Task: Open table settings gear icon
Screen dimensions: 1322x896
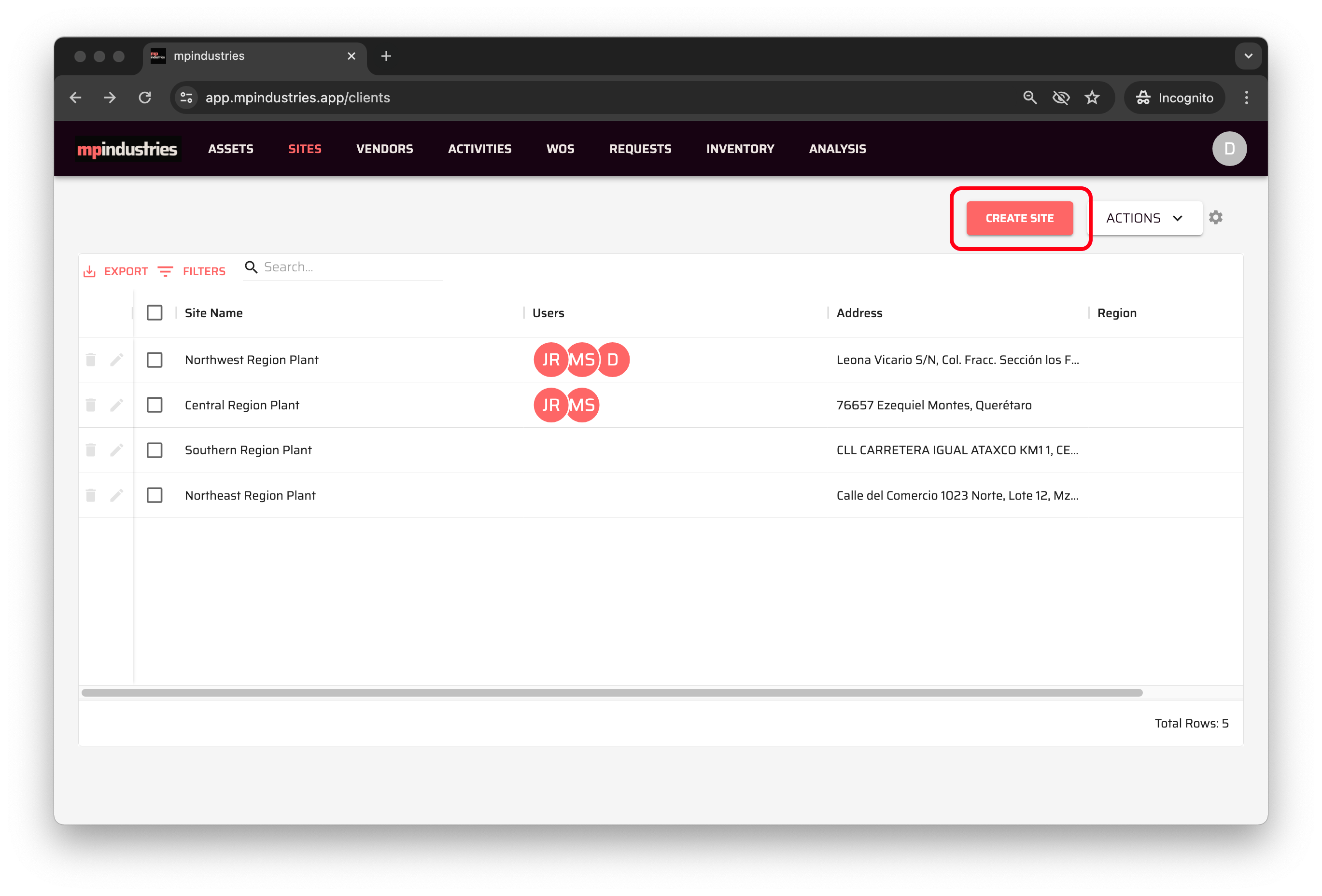Action: (1216, 217)
